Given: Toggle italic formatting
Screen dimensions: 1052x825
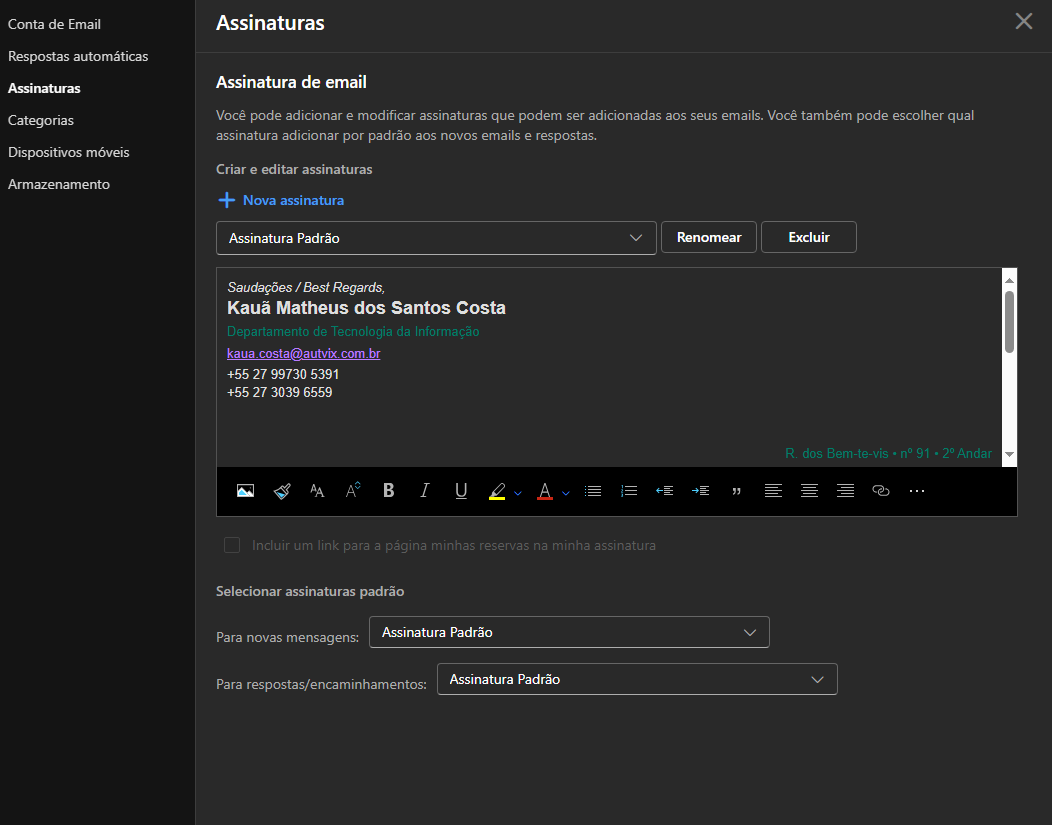Looking at the screenshot, I should (425, 491).
